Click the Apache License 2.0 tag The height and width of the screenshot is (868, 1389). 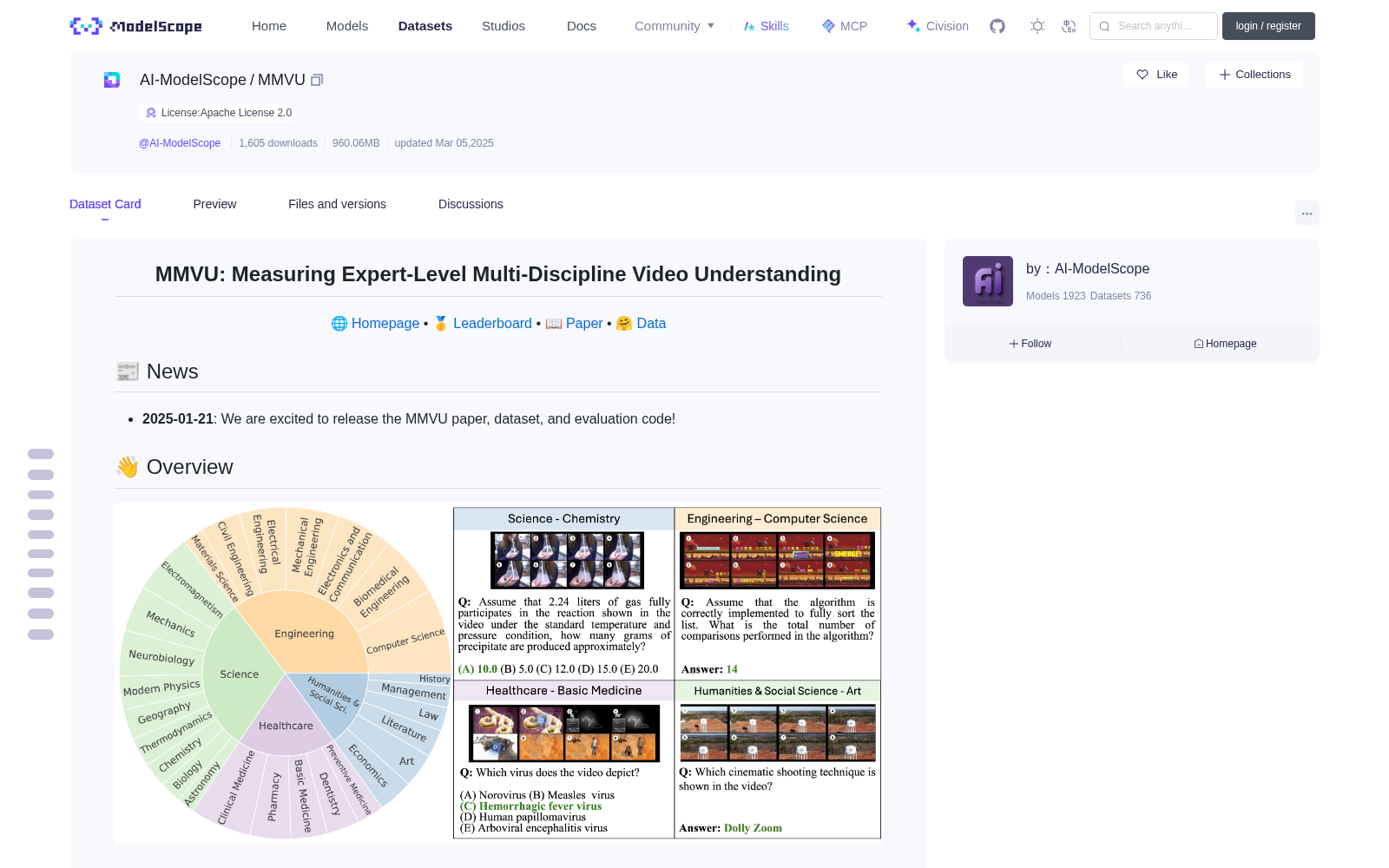click(218, 113)
